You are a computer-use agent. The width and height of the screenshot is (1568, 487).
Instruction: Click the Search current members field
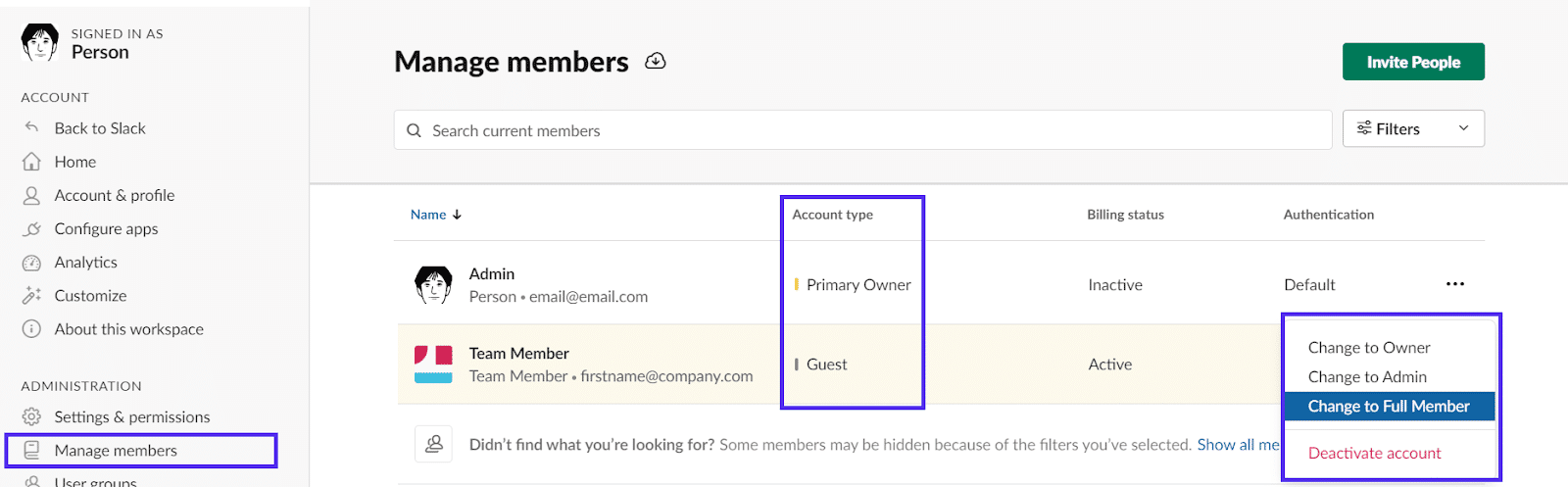pos(862,130)
